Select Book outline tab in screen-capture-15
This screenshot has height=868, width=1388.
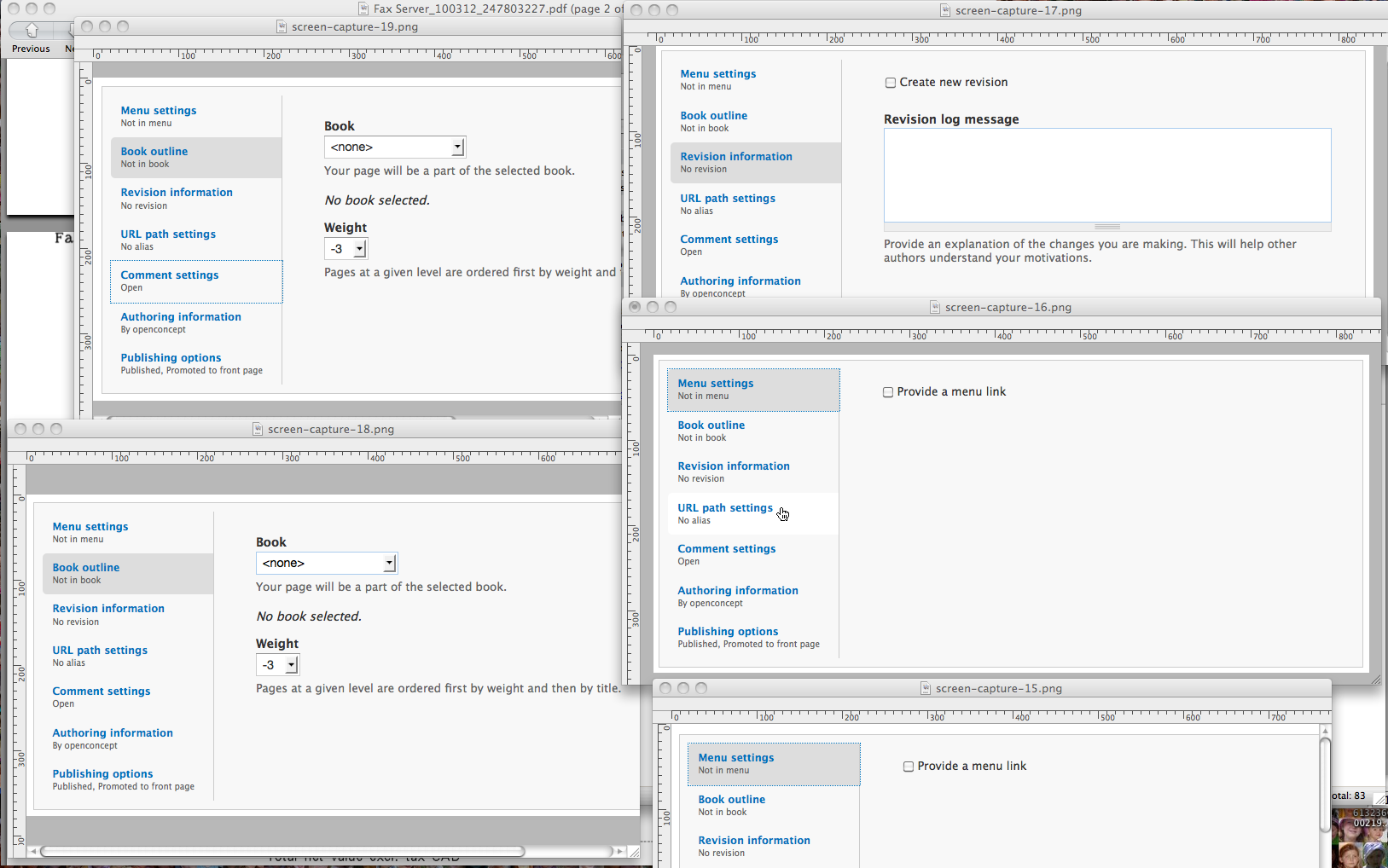tap(774, 805)
